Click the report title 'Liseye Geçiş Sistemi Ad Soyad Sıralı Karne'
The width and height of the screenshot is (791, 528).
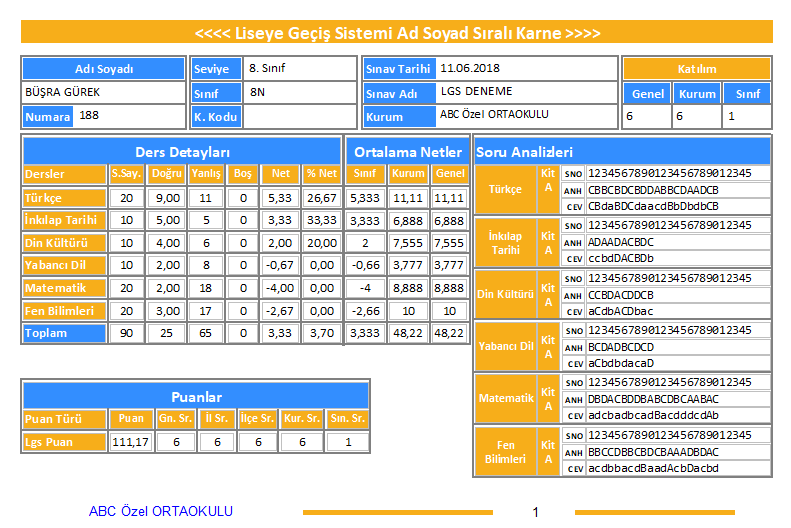(398, 33)
